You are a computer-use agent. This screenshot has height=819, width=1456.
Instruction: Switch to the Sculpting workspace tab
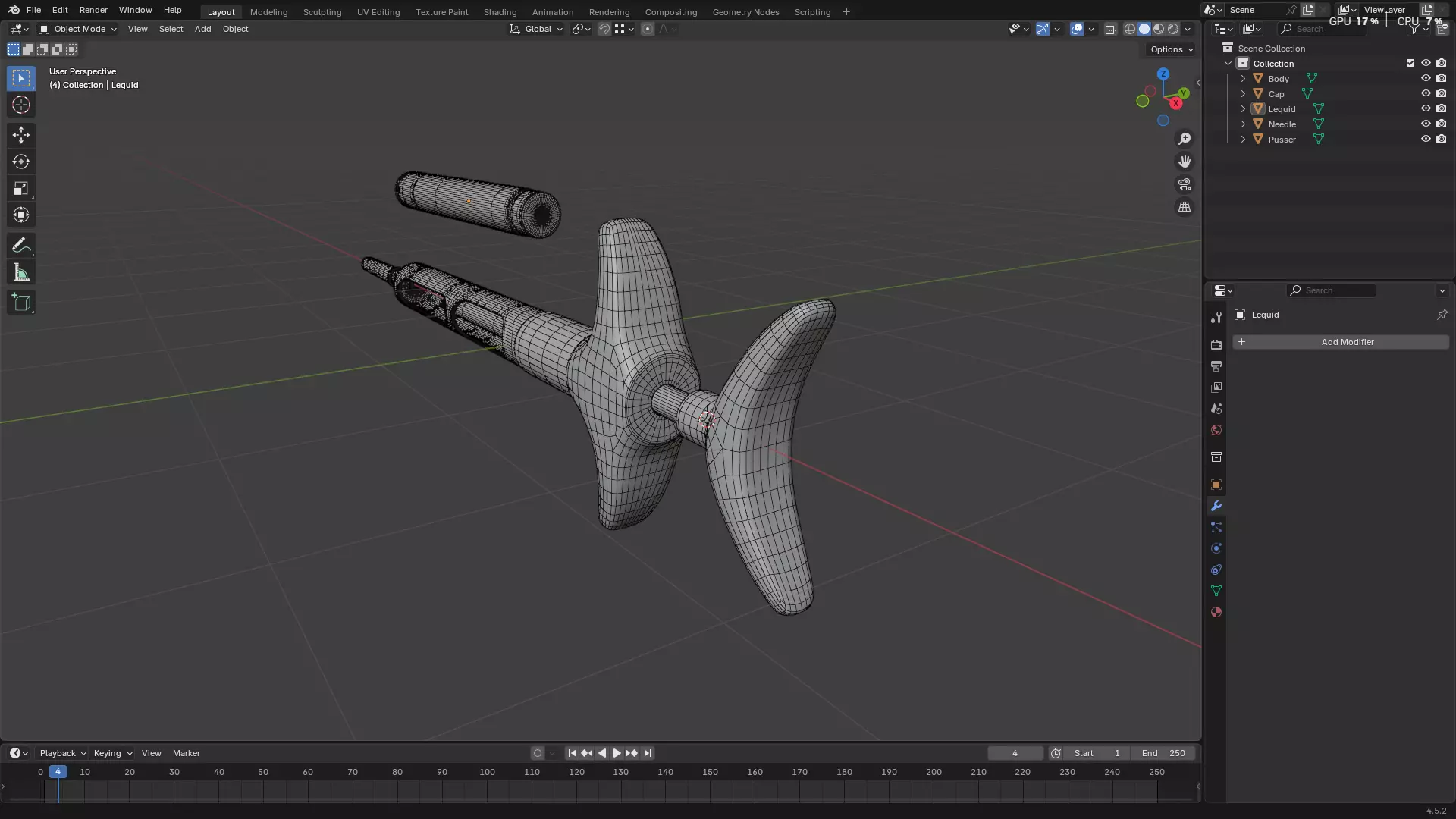click(x=322, y=12)
